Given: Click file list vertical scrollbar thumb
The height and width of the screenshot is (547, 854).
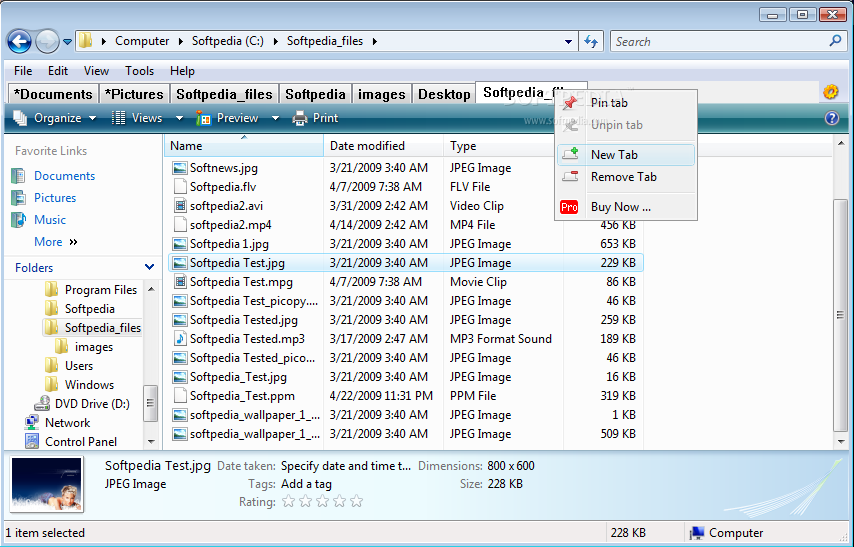Looking at the screenshot, I should (840, 314).
